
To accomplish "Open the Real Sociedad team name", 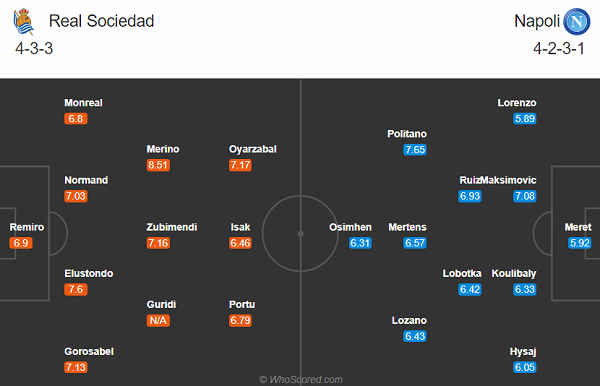I will click(x=101, y=21).
